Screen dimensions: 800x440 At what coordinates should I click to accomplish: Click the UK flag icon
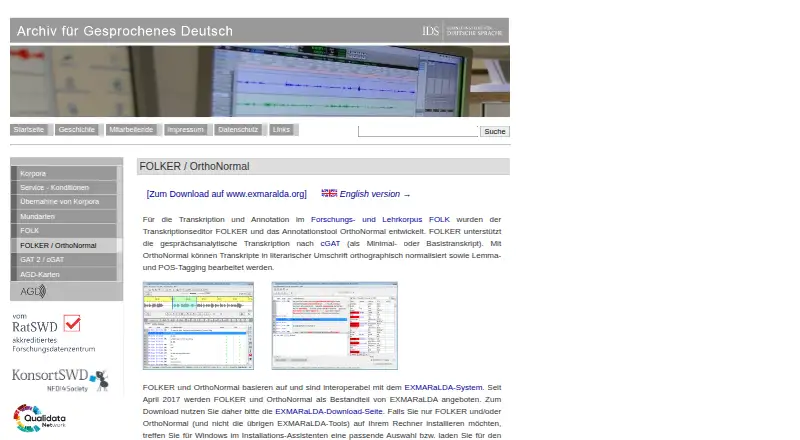tap(329, 193)
